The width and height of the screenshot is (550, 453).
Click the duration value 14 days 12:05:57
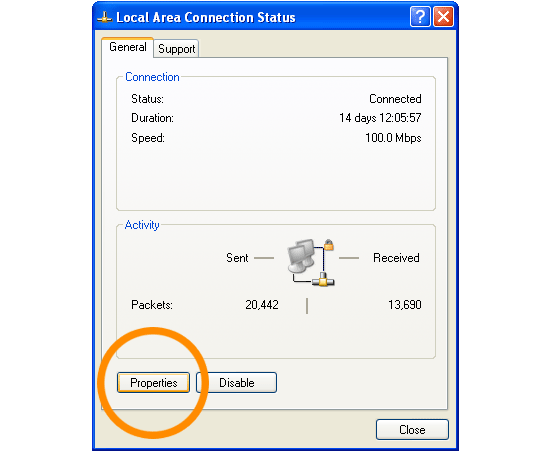[380, 118]
